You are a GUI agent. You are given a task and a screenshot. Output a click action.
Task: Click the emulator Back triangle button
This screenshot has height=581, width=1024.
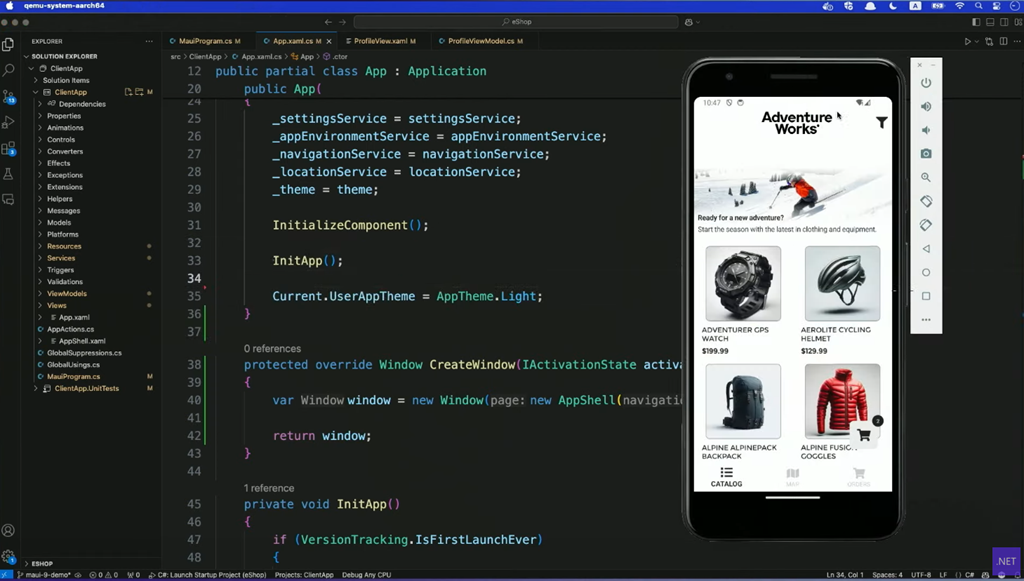pos(926,249)
